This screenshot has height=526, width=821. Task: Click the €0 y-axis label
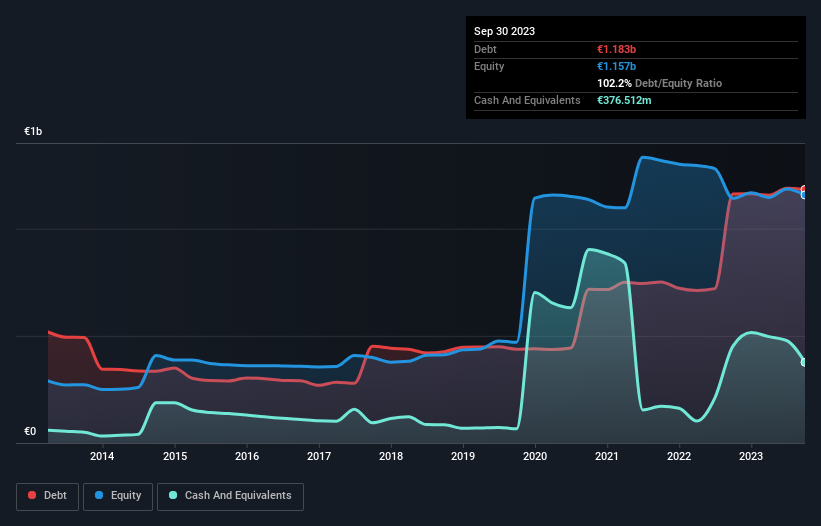(x=30, y=431)
